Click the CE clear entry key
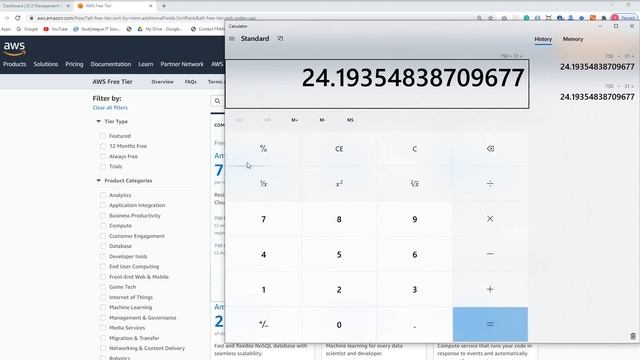The height and width of the screenshot is (360, 640). [x=339, y=149]
